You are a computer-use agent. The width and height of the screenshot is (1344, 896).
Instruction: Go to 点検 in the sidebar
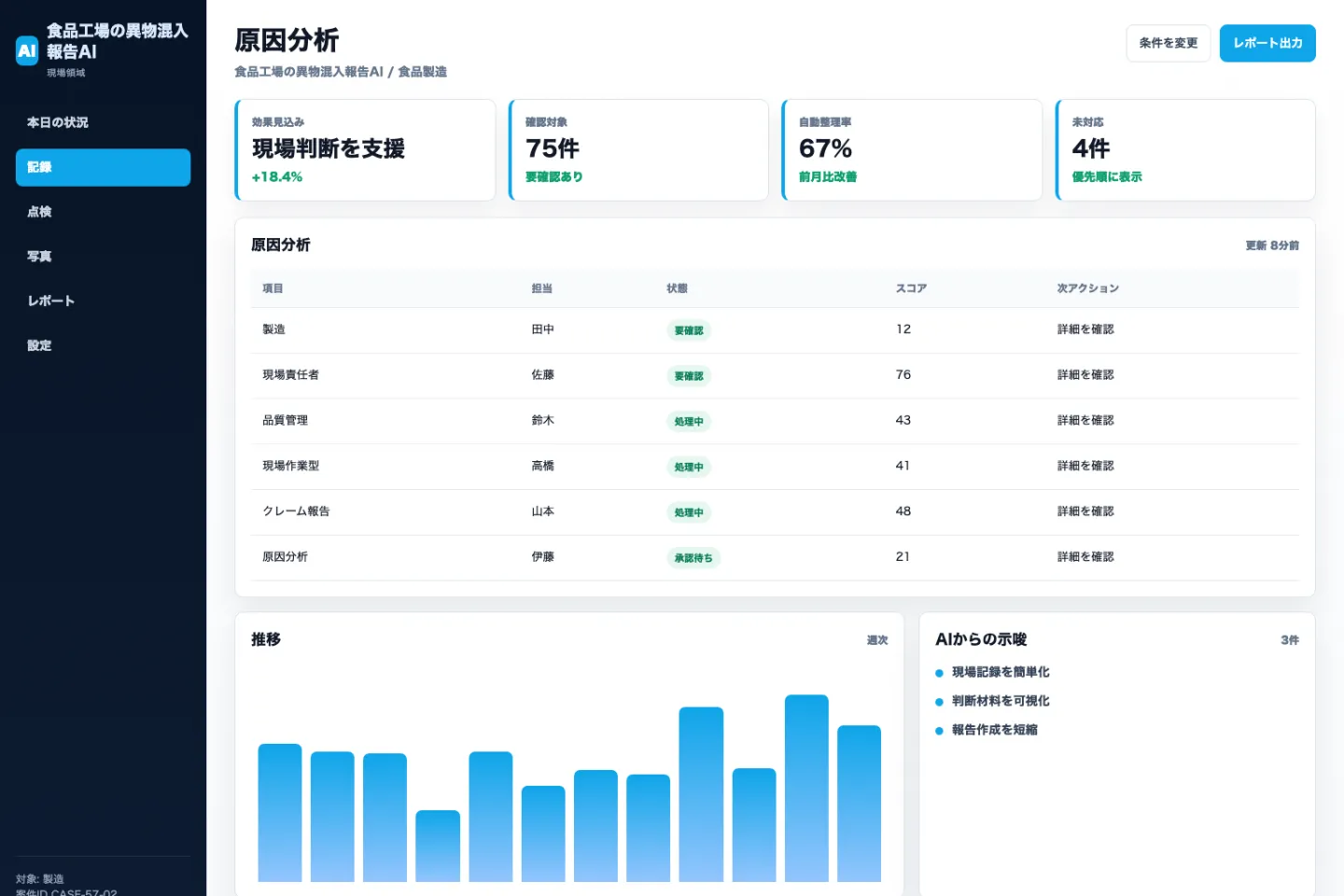(103, 212)
